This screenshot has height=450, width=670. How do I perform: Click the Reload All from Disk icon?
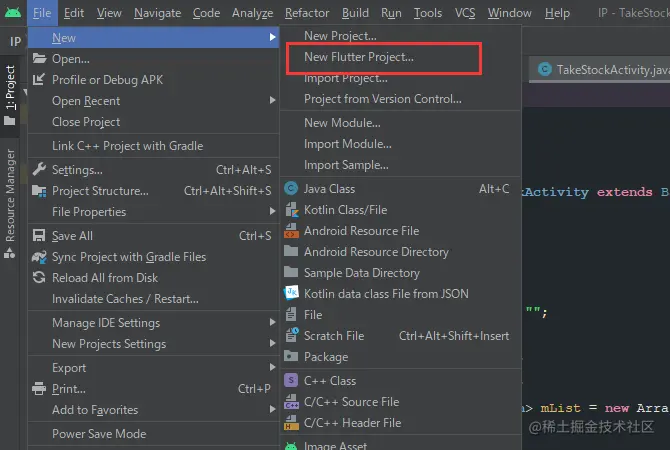click(x=39, y=278)
